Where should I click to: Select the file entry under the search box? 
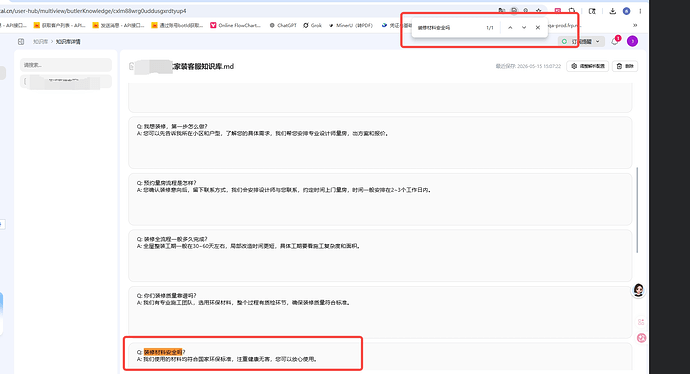[x=66, y=81]
